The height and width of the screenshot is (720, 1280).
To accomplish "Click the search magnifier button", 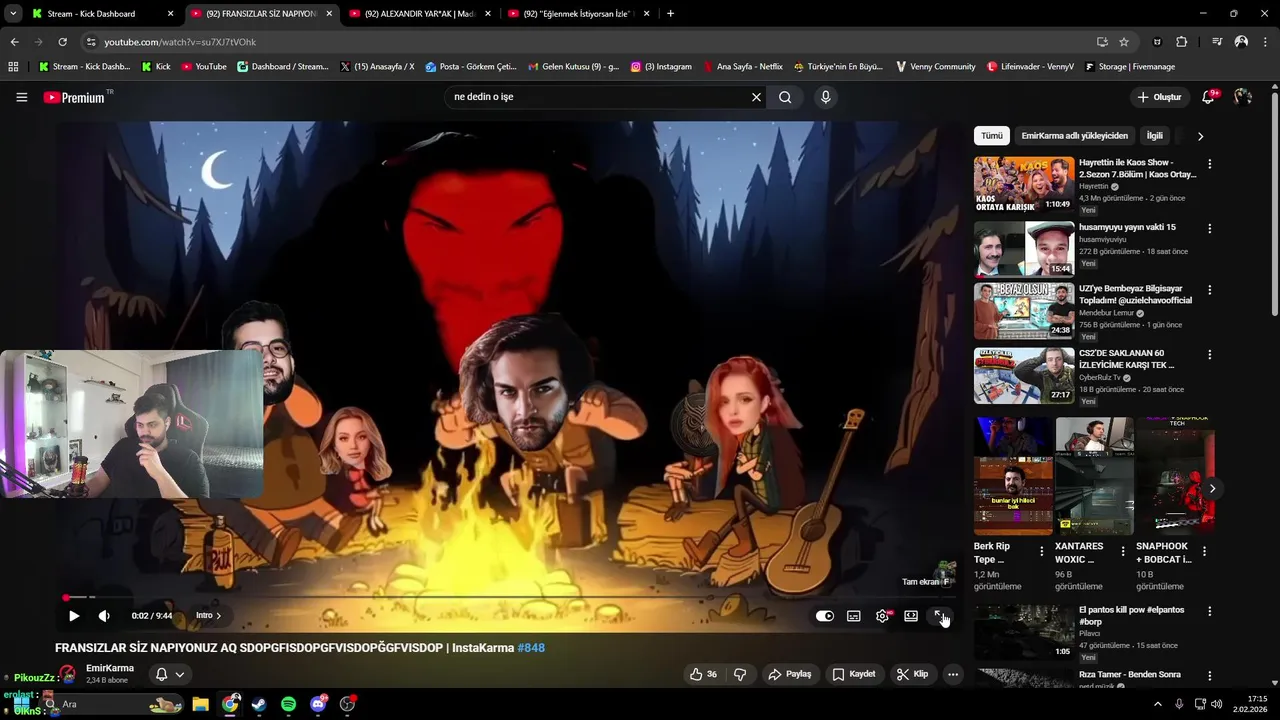I will pyautogui.click(x=785, y=97).
